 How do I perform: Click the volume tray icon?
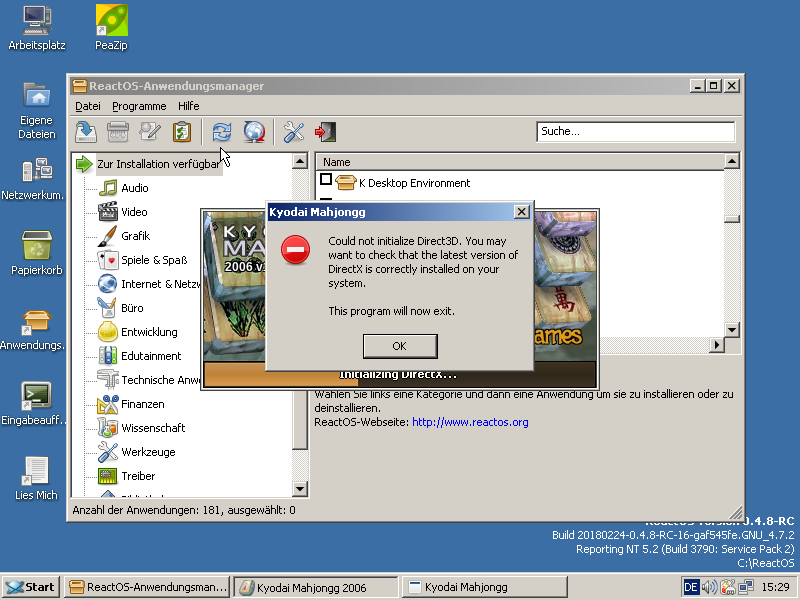tap(709, 587)
